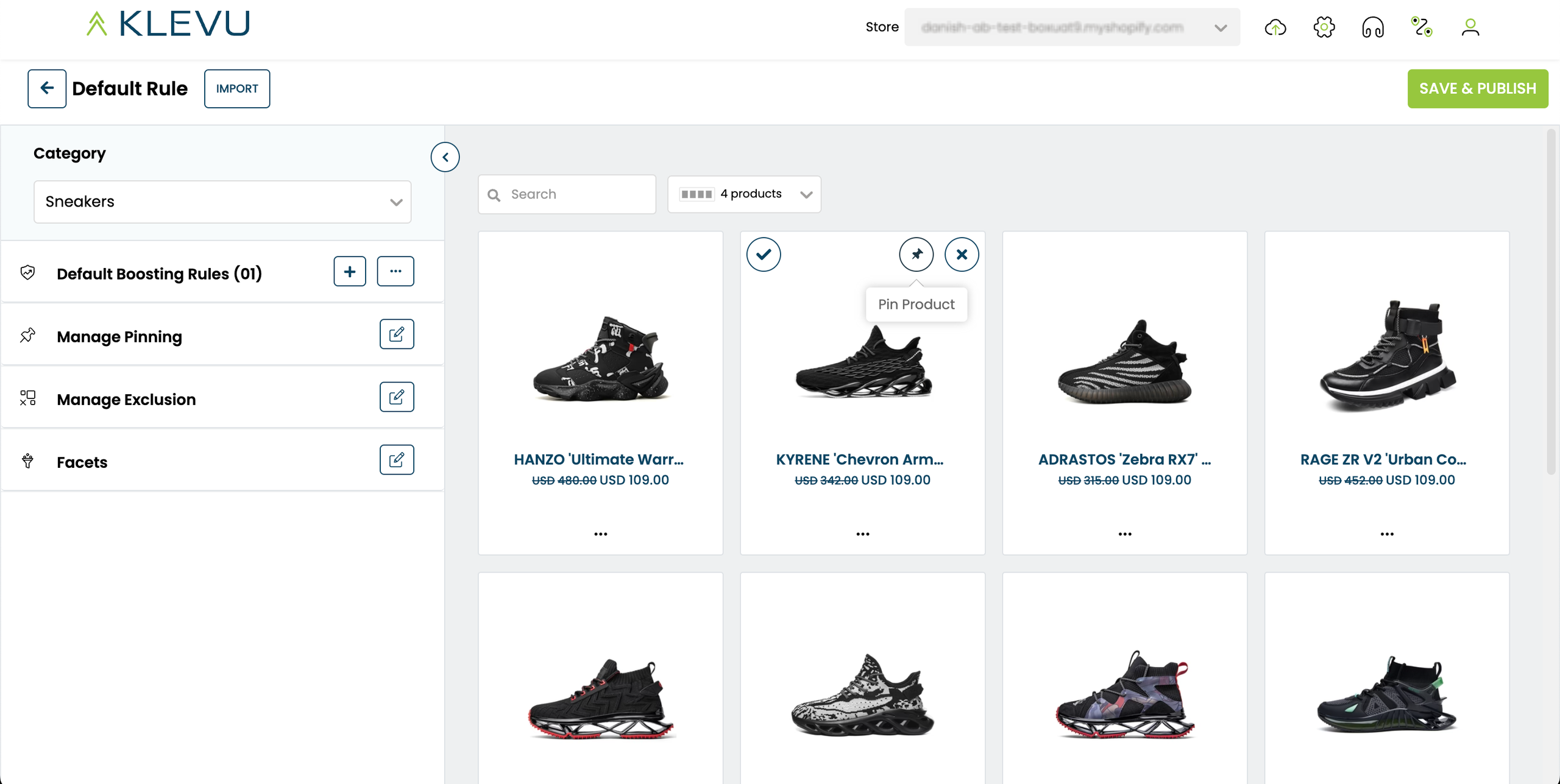Open the user account profile icon

tap(1470, 27)
